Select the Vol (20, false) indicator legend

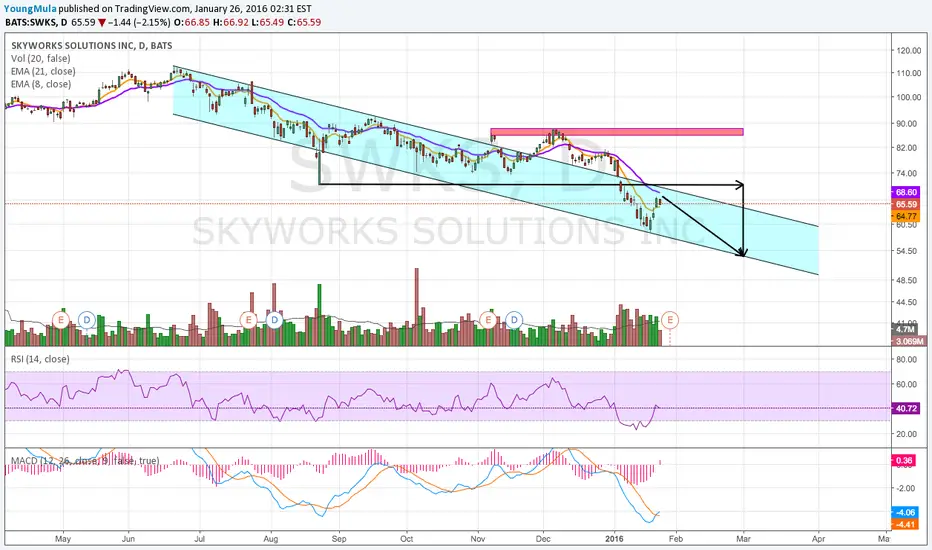tap(40, 58)
